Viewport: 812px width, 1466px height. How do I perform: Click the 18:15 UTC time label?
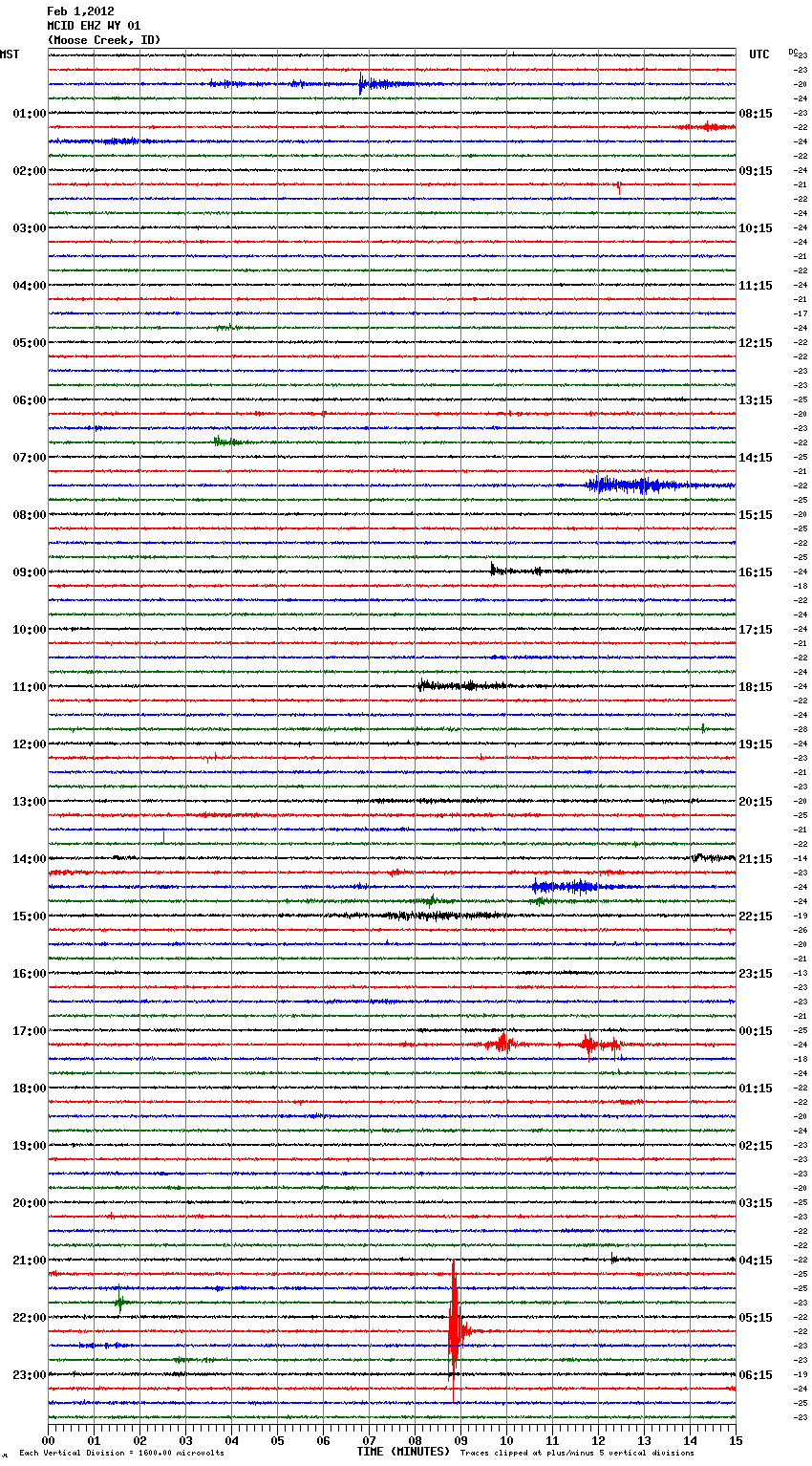(756, 687)
